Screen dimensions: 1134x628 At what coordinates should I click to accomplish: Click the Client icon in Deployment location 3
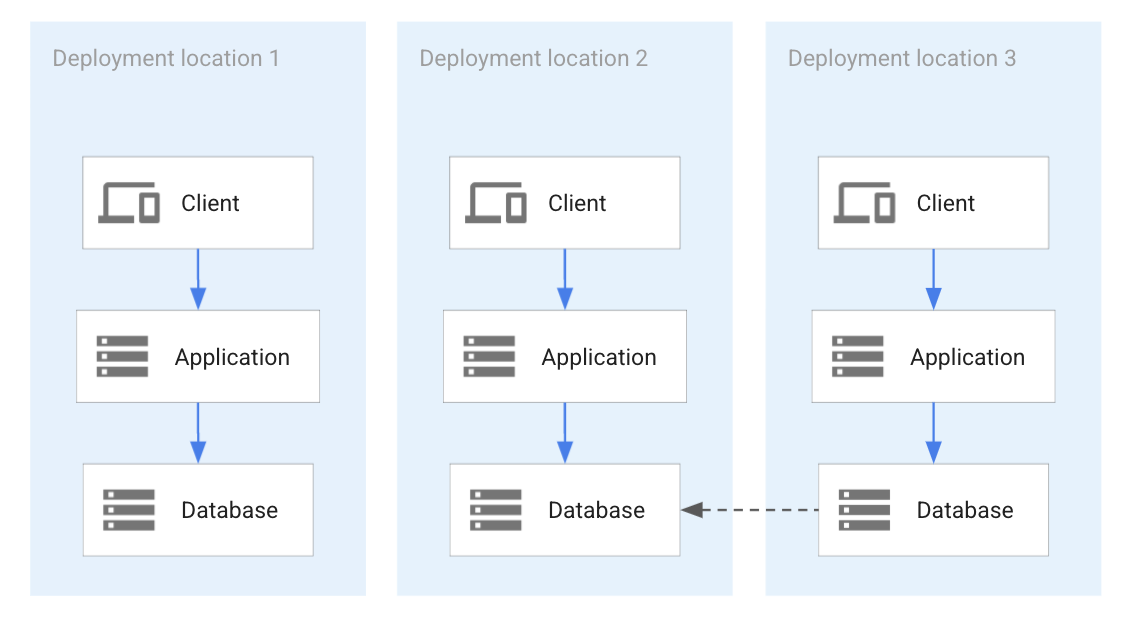pyautogui.click(x=865, y=200)
